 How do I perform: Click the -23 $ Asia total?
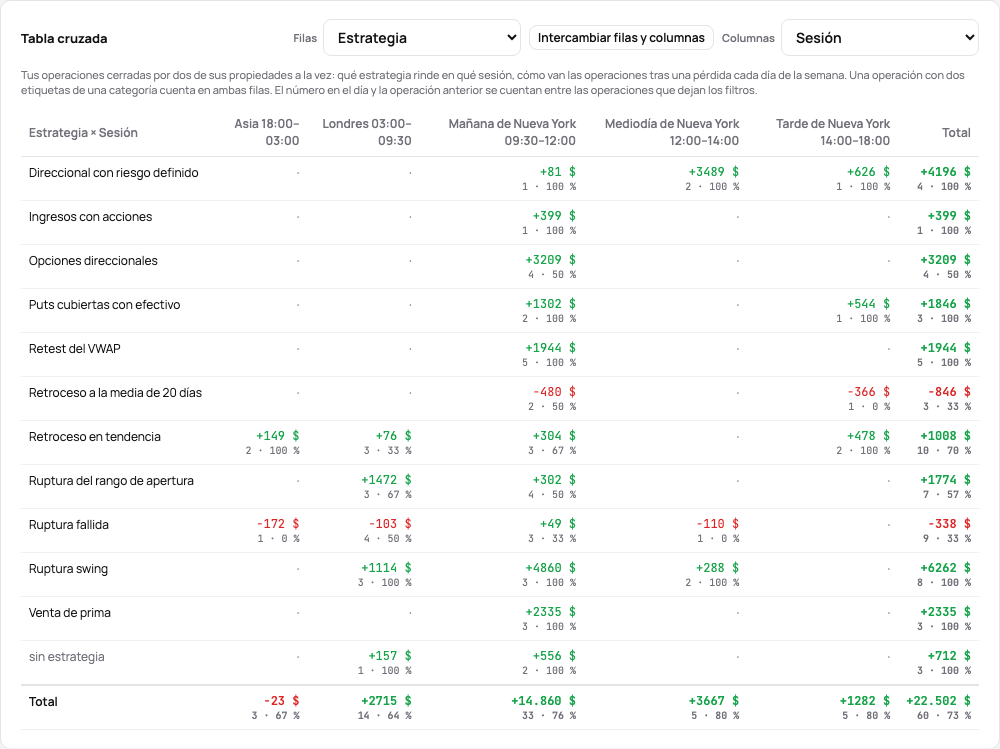point(281,701)
